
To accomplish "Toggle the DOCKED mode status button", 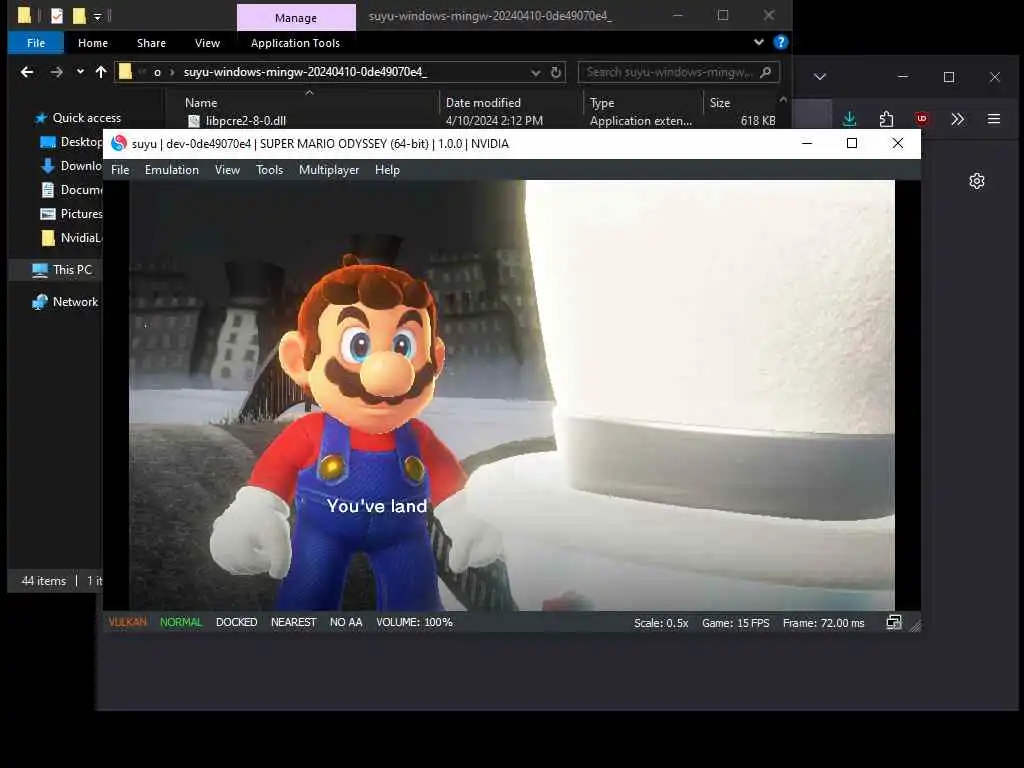I will coord(236,622).
